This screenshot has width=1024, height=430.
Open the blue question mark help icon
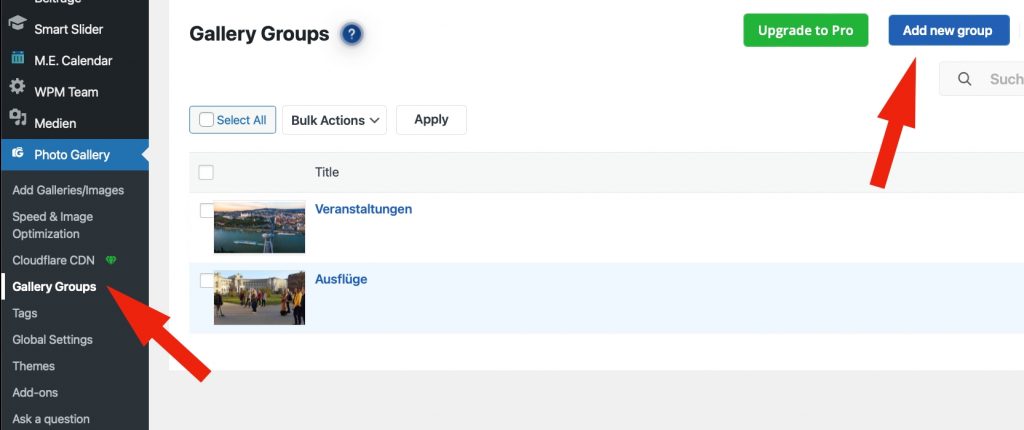coord(351,35)
